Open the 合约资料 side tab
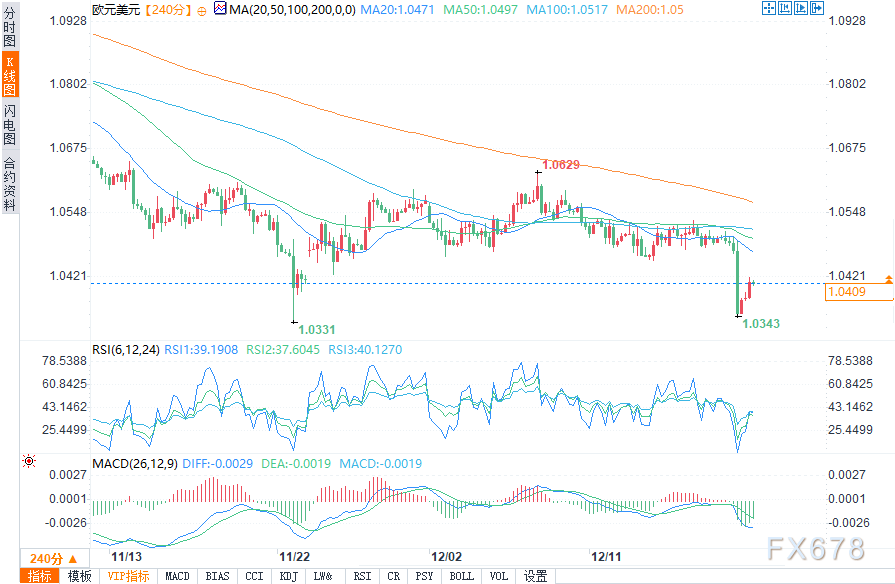This screenshot has height=584, width=895. [10, 183]
